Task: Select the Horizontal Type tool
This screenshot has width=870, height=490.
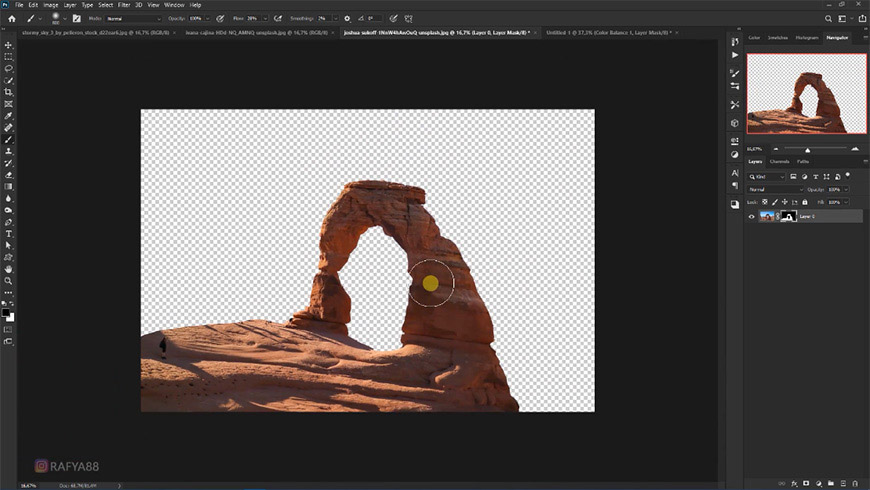Action: pos(8,234)
